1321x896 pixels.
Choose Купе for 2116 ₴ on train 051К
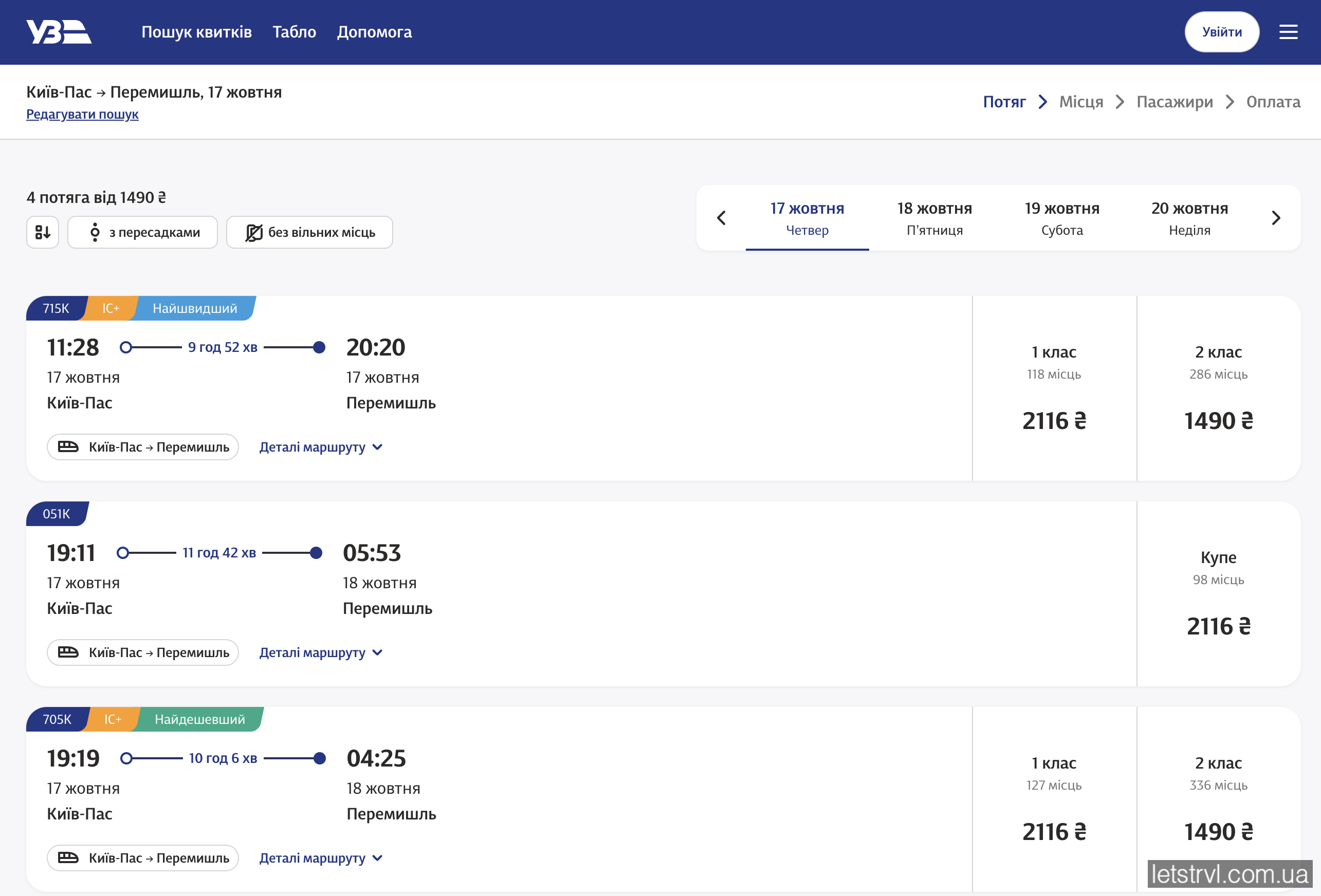(1218, 594)
